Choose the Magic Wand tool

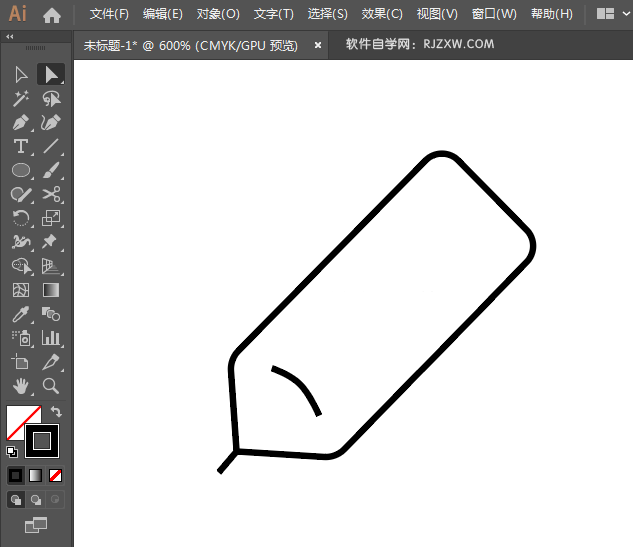pyautogui.click(x=21, y=99)
